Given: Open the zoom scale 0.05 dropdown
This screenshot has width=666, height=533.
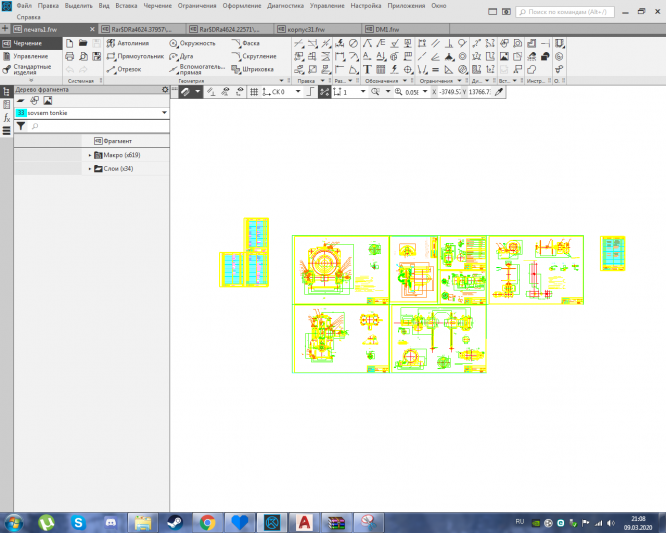Looking at the screenshot, I should click(425, 92).
